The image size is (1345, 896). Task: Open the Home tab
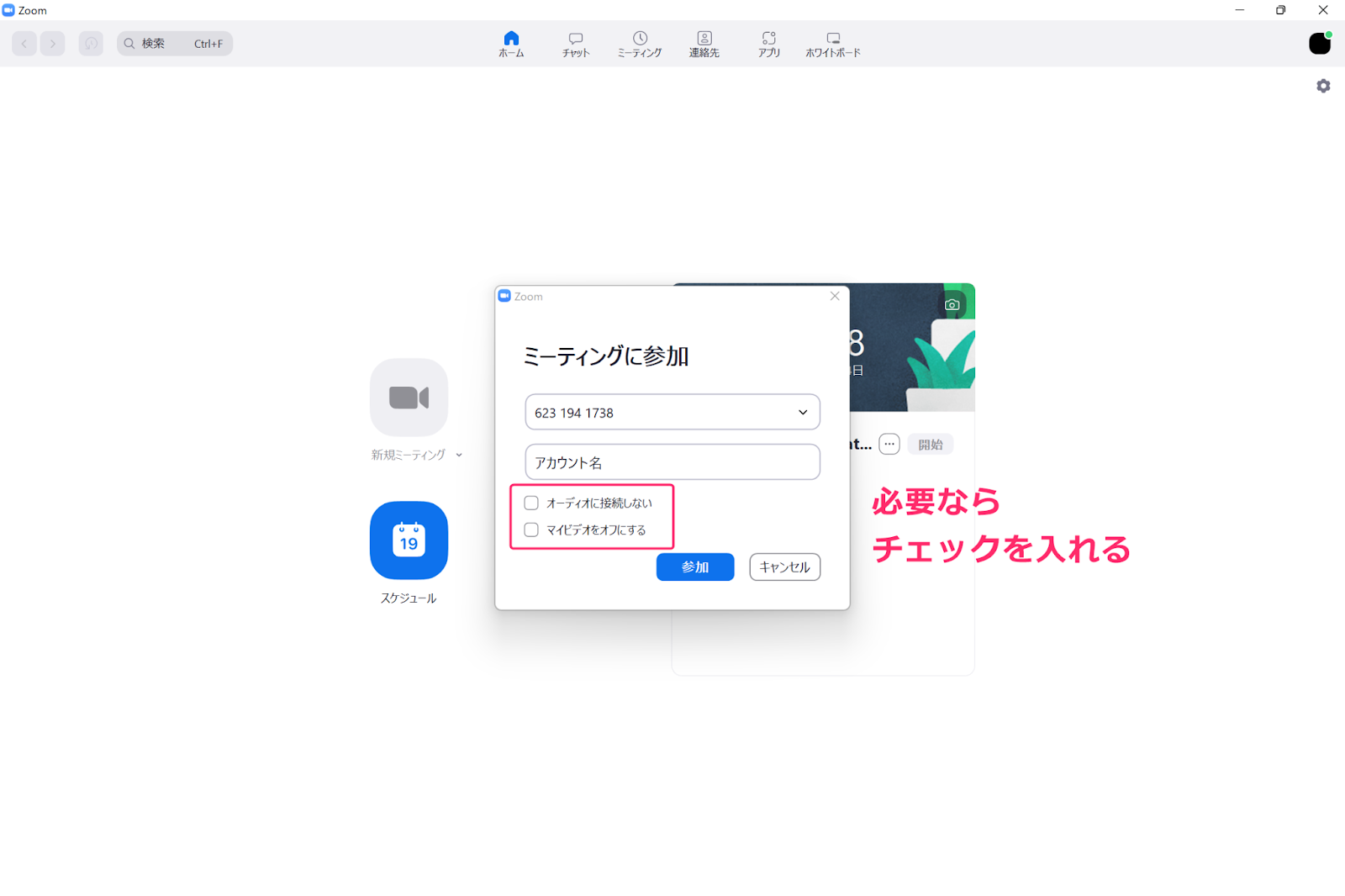(x=511, y=45)
